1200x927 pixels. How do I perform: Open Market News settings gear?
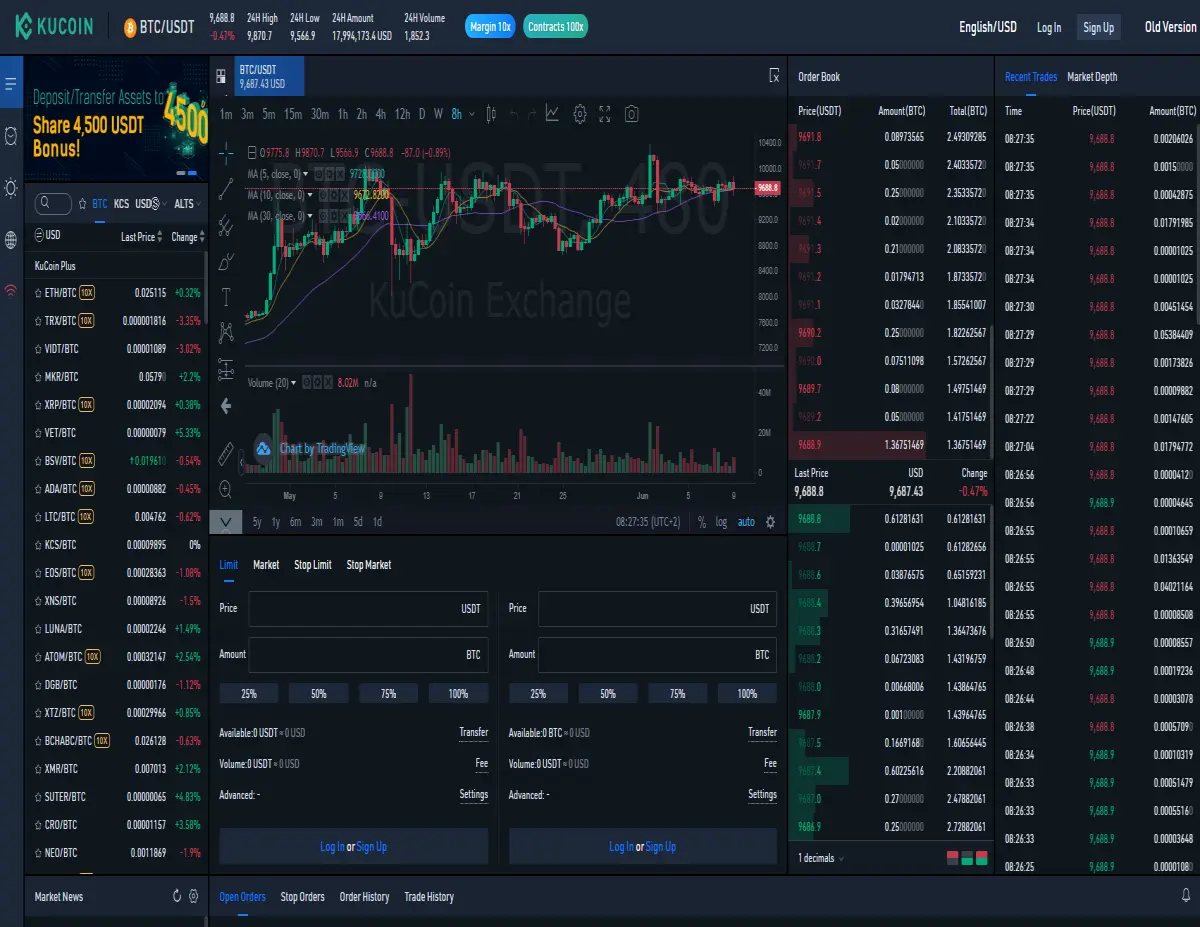click(x=194, y=896)
